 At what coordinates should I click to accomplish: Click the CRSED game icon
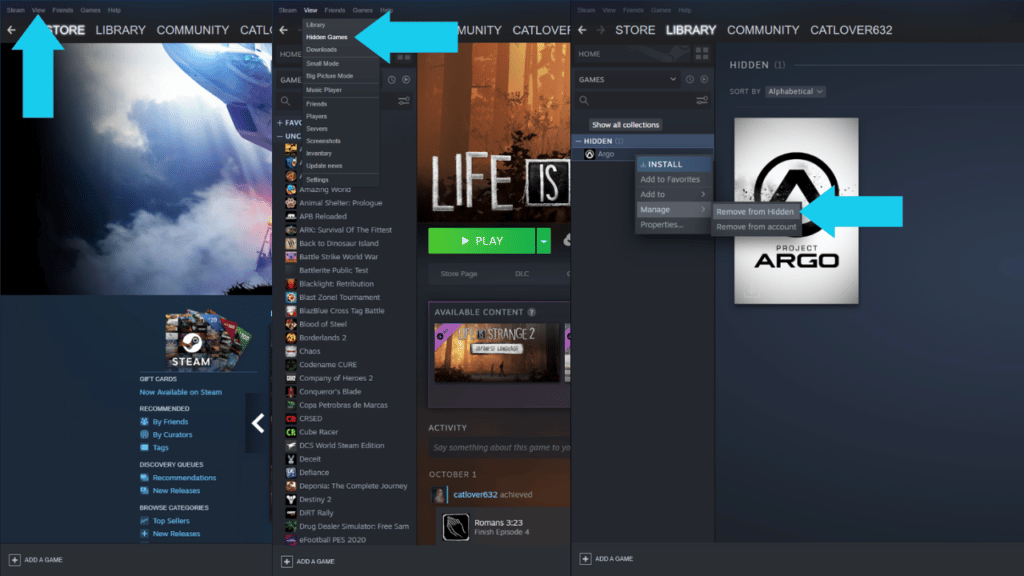pos(291,419)
